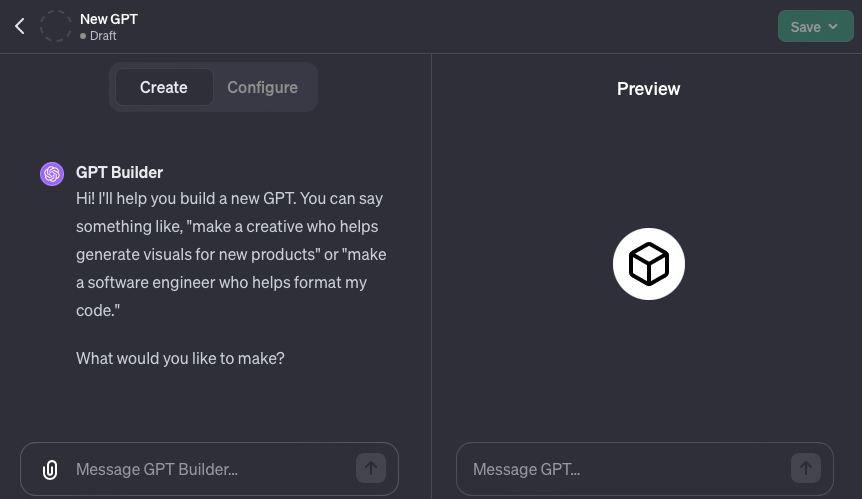Click the "What would you like to make?" text

pyautogui.click(x=180, y=358)
